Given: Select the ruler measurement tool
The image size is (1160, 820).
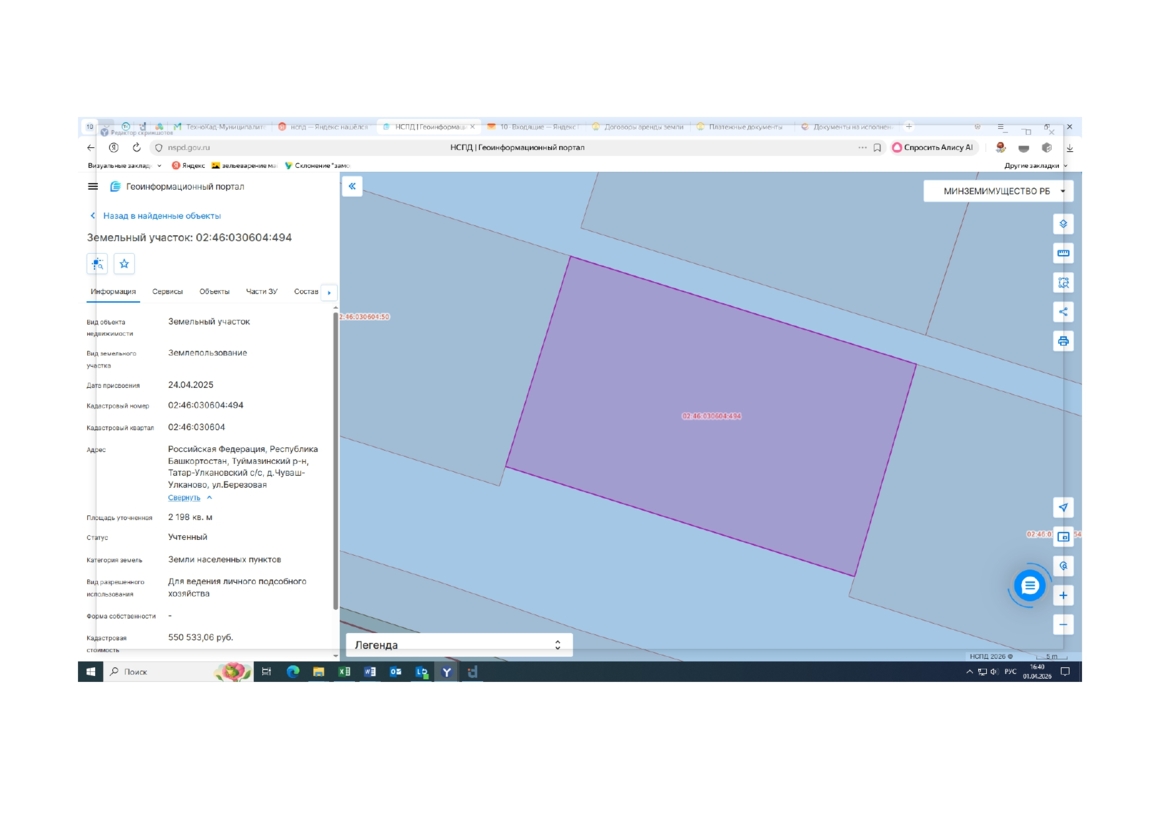Looking at the screenshot, I should 1063,253.
